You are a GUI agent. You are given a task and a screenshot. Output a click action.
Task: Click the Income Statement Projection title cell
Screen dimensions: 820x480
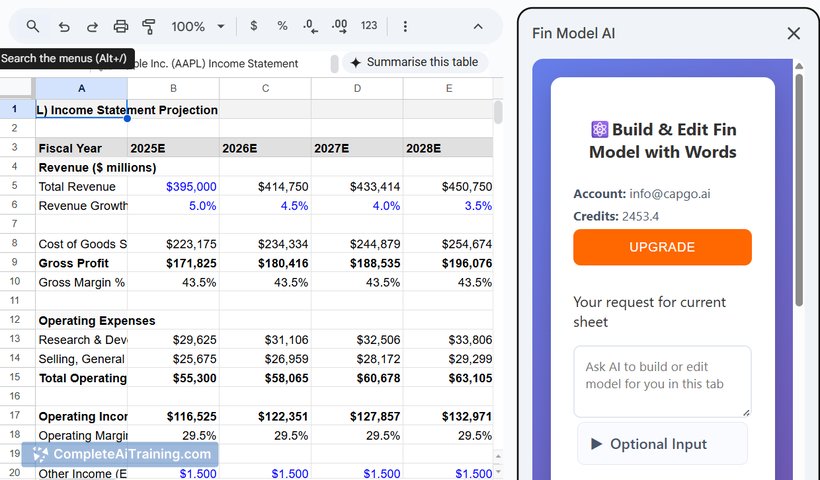82,109
